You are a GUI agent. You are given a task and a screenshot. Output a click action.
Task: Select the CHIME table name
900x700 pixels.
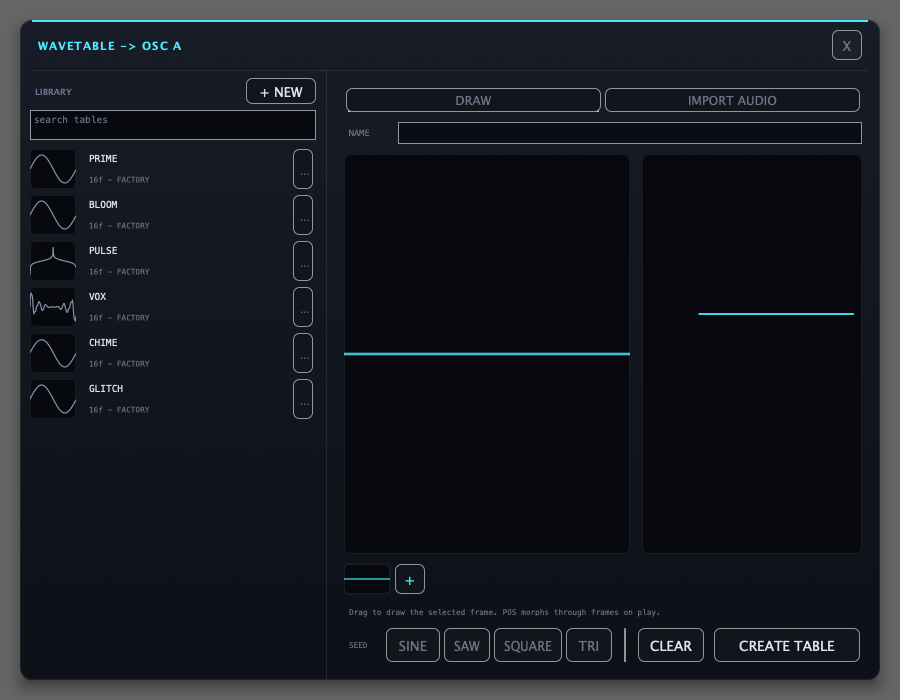click(x=103, y=343)
